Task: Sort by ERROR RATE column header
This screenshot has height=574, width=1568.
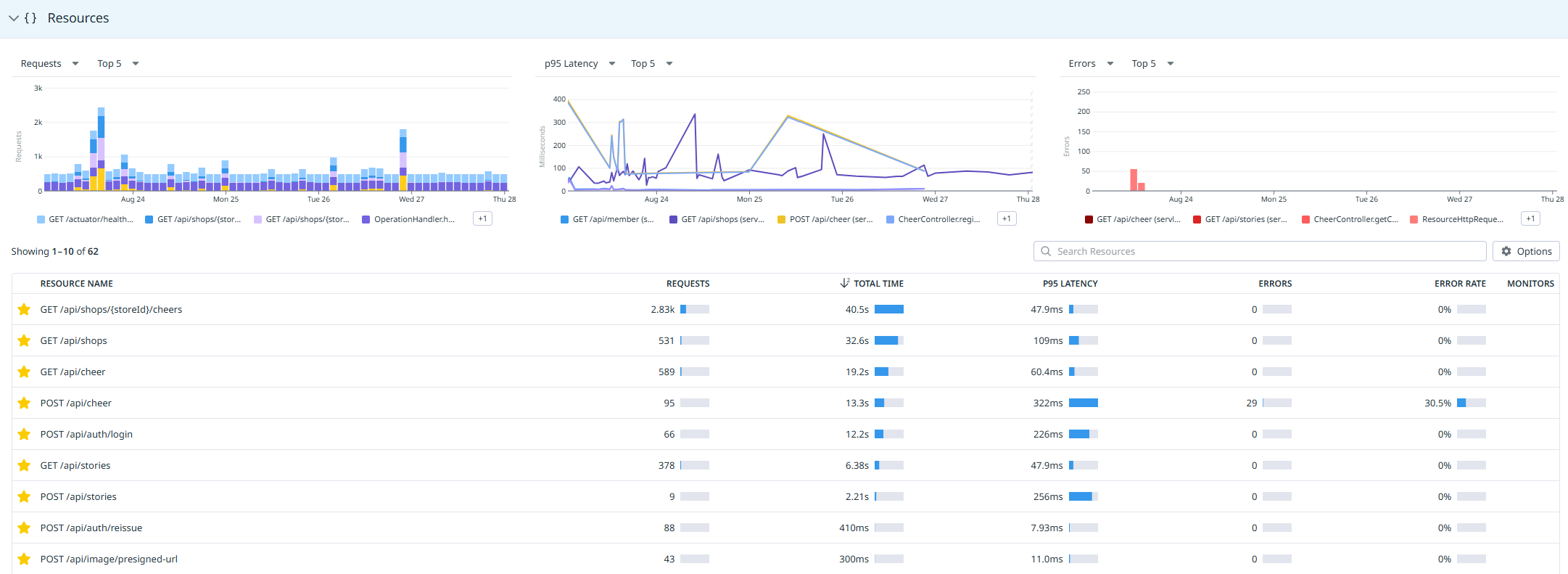Action: coord(1460,284)
